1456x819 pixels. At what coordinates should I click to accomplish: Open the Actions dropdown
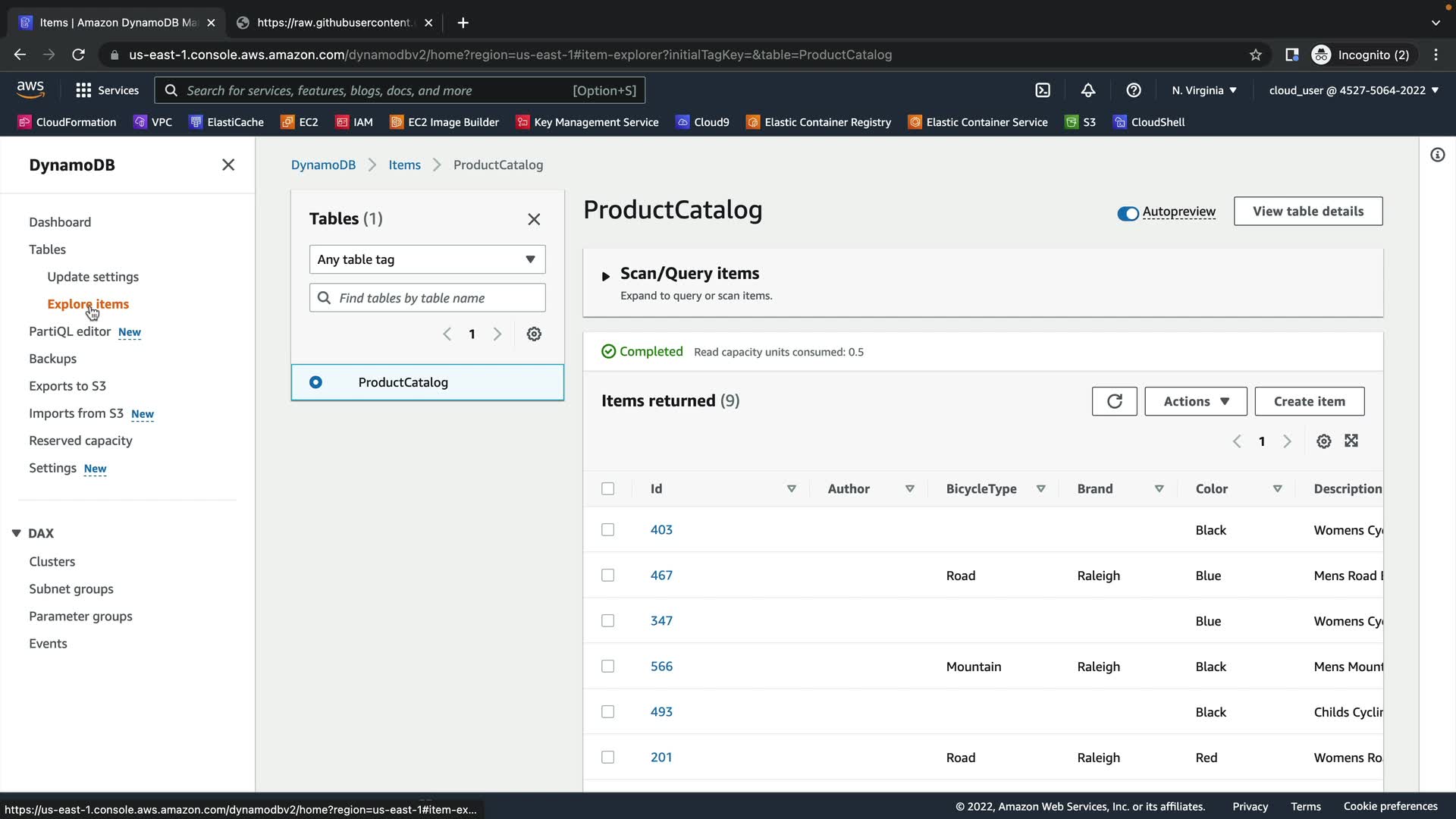point(1195,401)
